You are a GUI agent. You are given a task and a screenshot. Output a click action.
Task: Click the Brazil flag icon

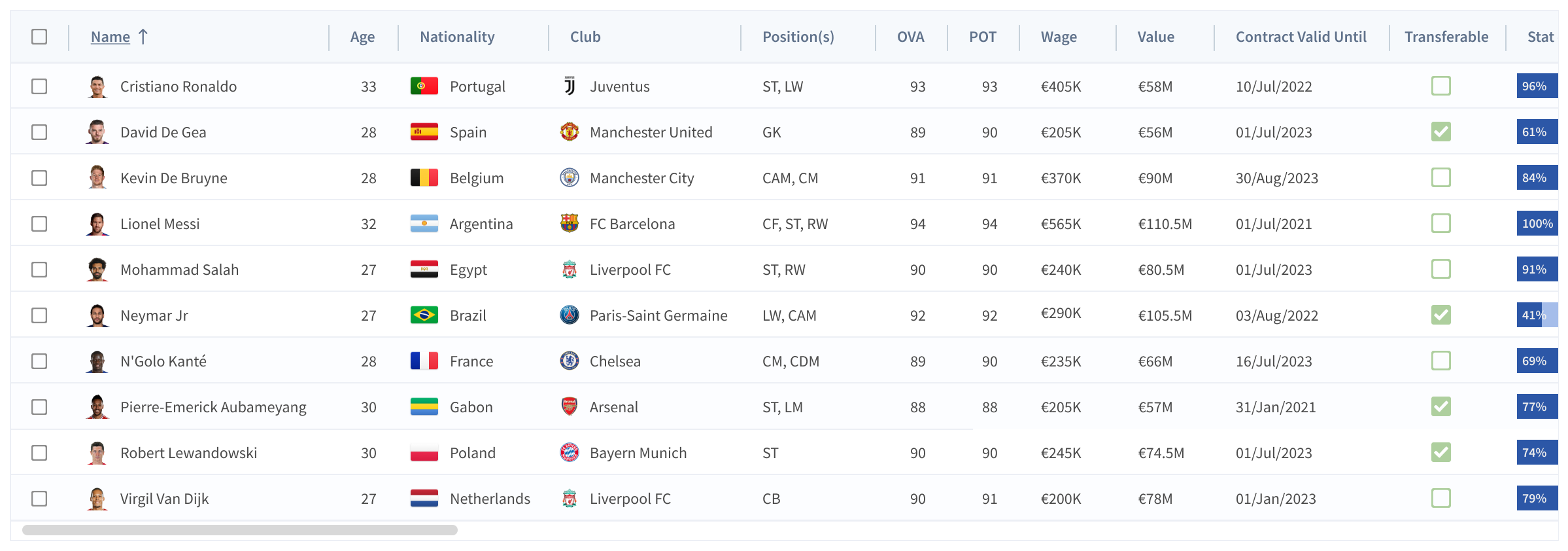point(424,315)
